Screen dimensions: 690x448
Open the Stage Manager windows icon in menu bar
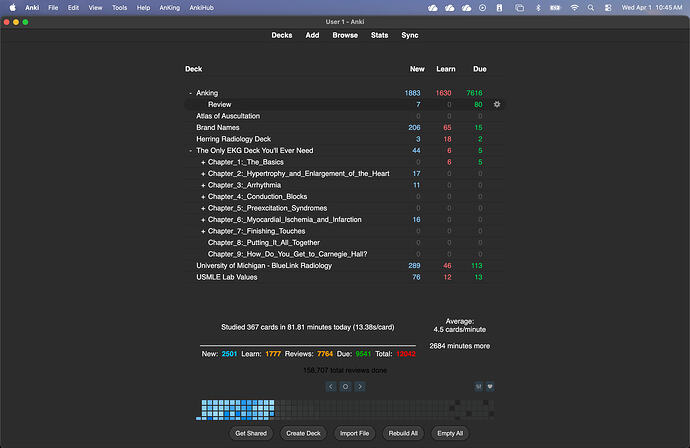click(520, 7)
